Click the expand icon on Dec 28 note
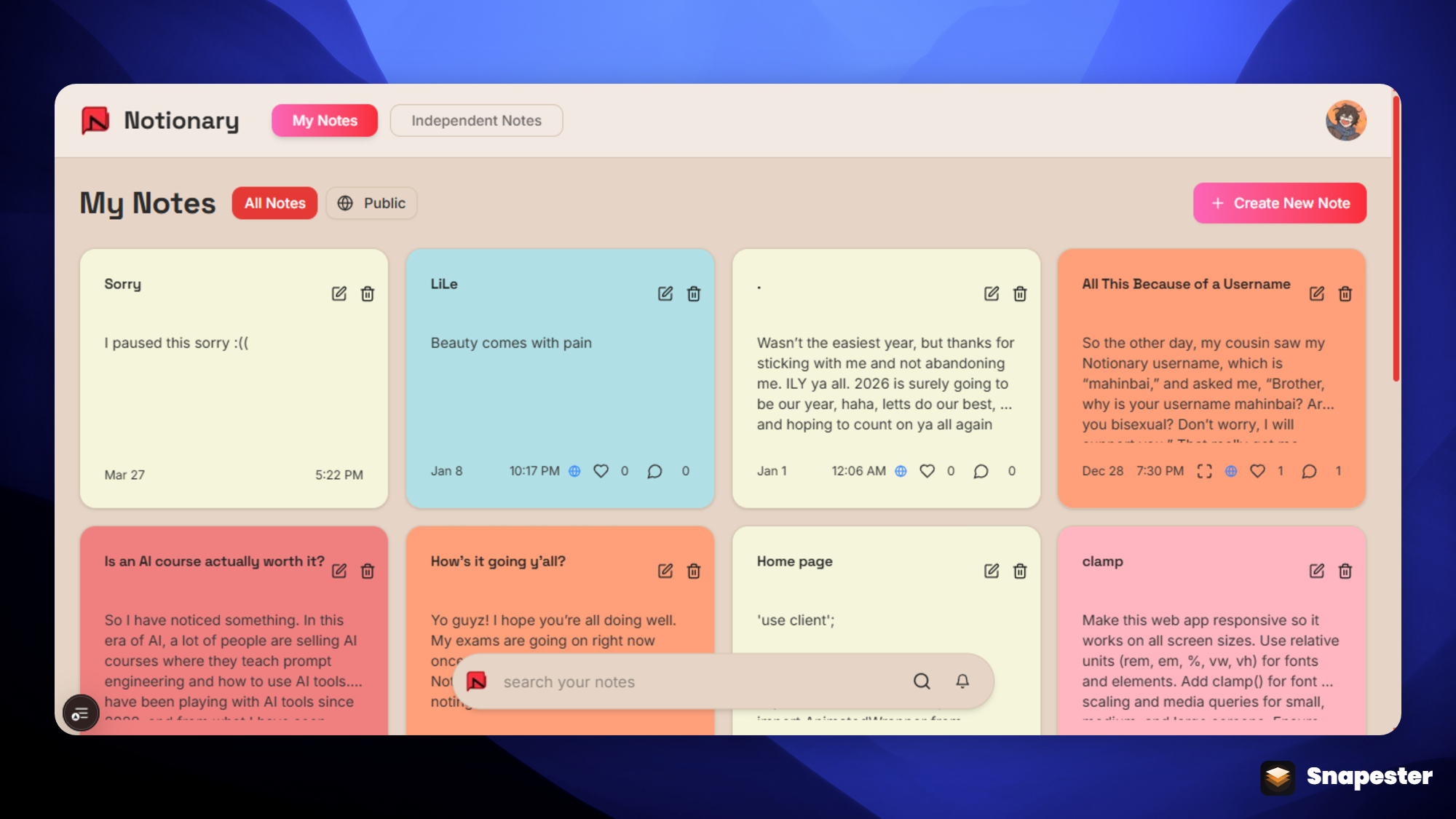This screenshot has width=1456, height=819. pyautogui.click(x=1205, y=471)
